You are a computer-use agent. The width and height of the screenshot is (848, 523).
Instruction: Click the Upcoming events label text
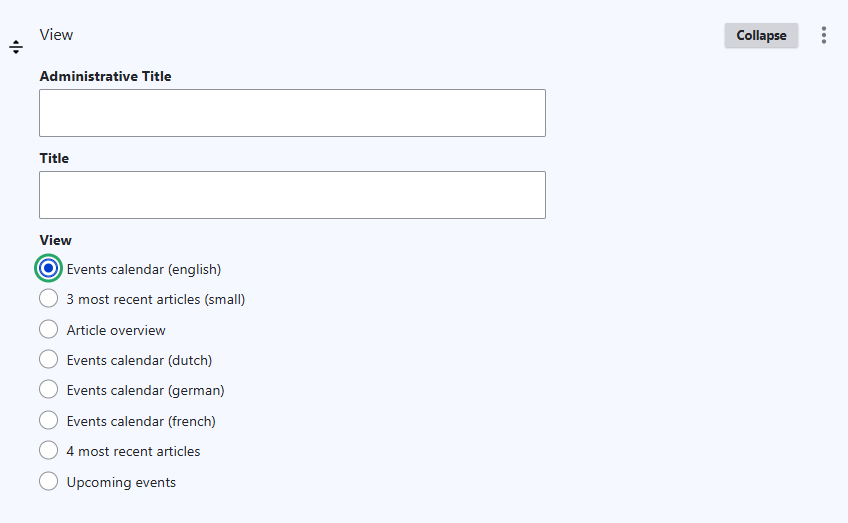[121, 482]
